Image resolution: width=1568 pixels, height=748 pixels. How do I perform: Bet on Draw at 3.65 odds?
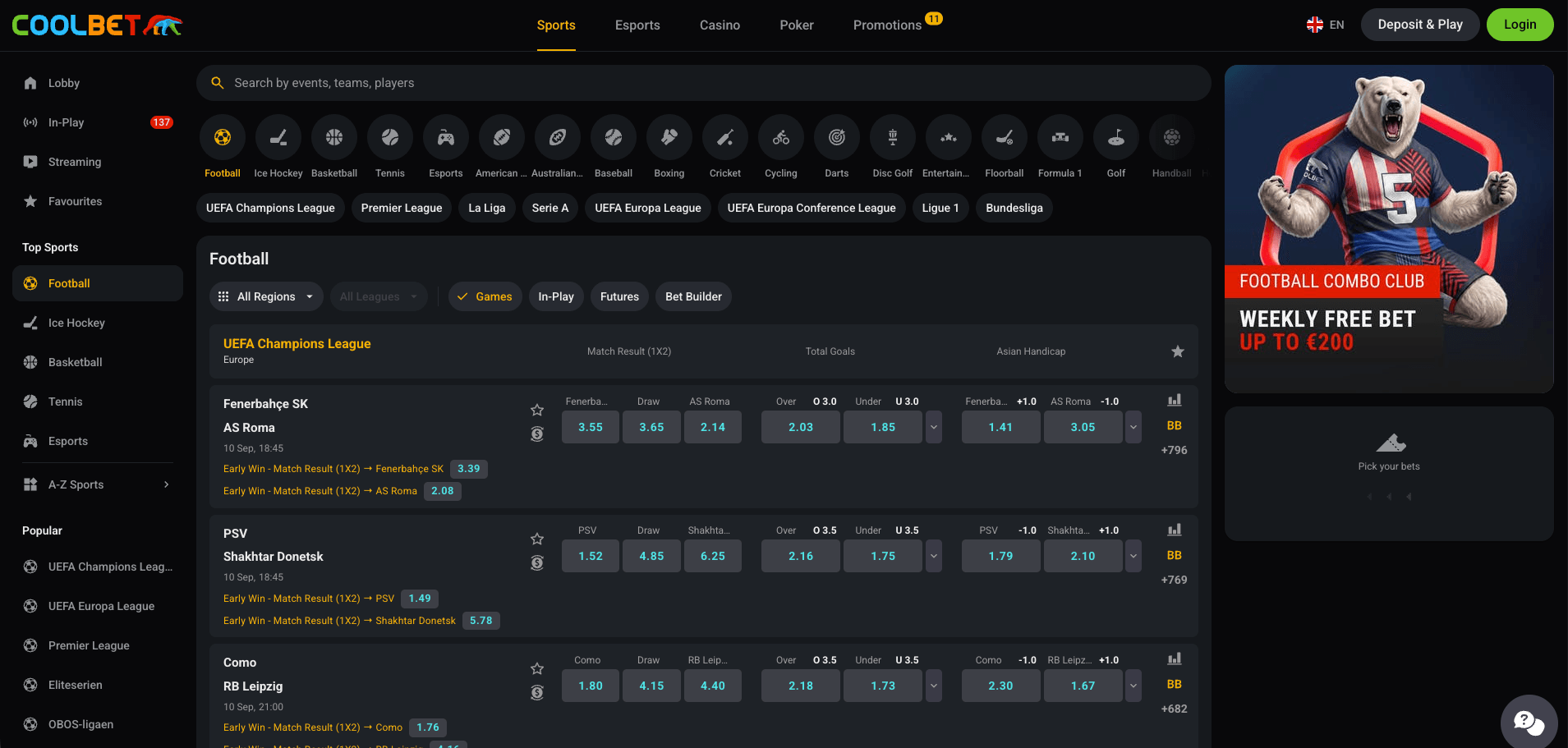[651, 427]
